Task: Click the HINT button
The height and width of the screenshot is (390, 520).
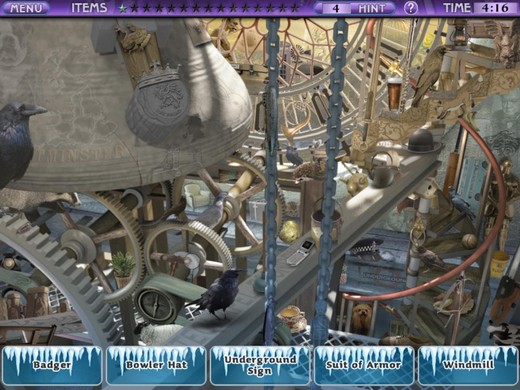Action: pos(372,8)
